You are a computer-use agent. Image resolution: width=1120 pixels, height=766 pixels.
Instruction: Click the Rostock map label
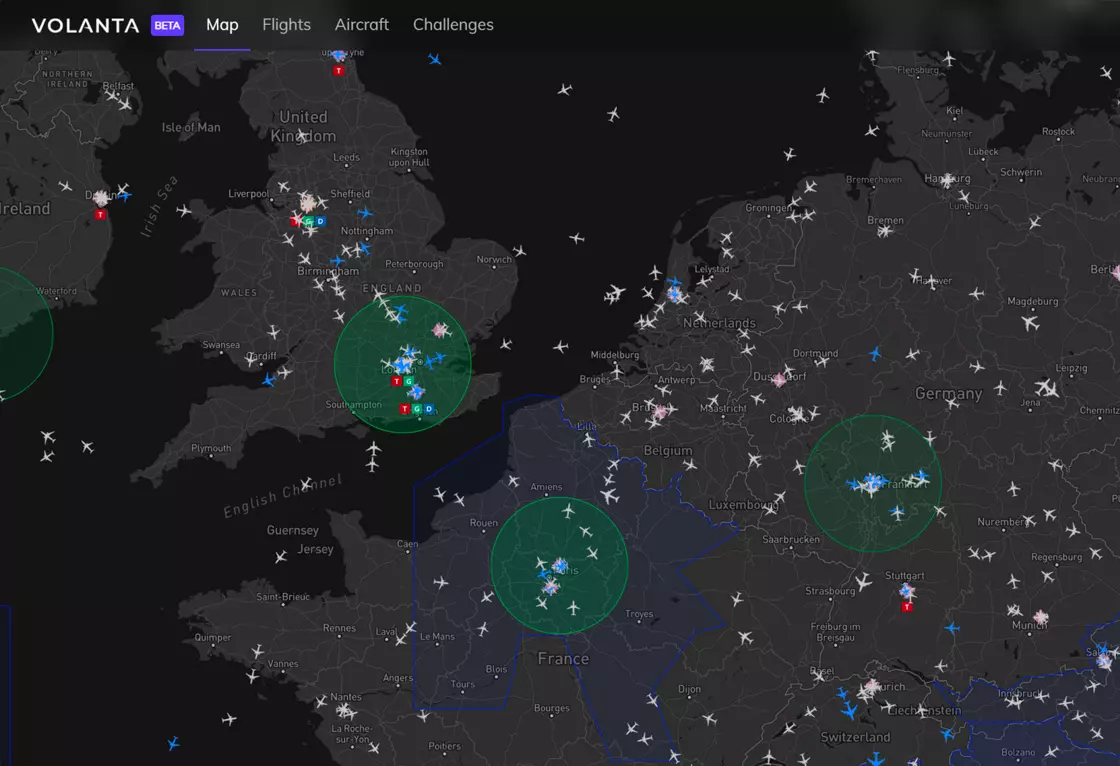coord(1058,131)
